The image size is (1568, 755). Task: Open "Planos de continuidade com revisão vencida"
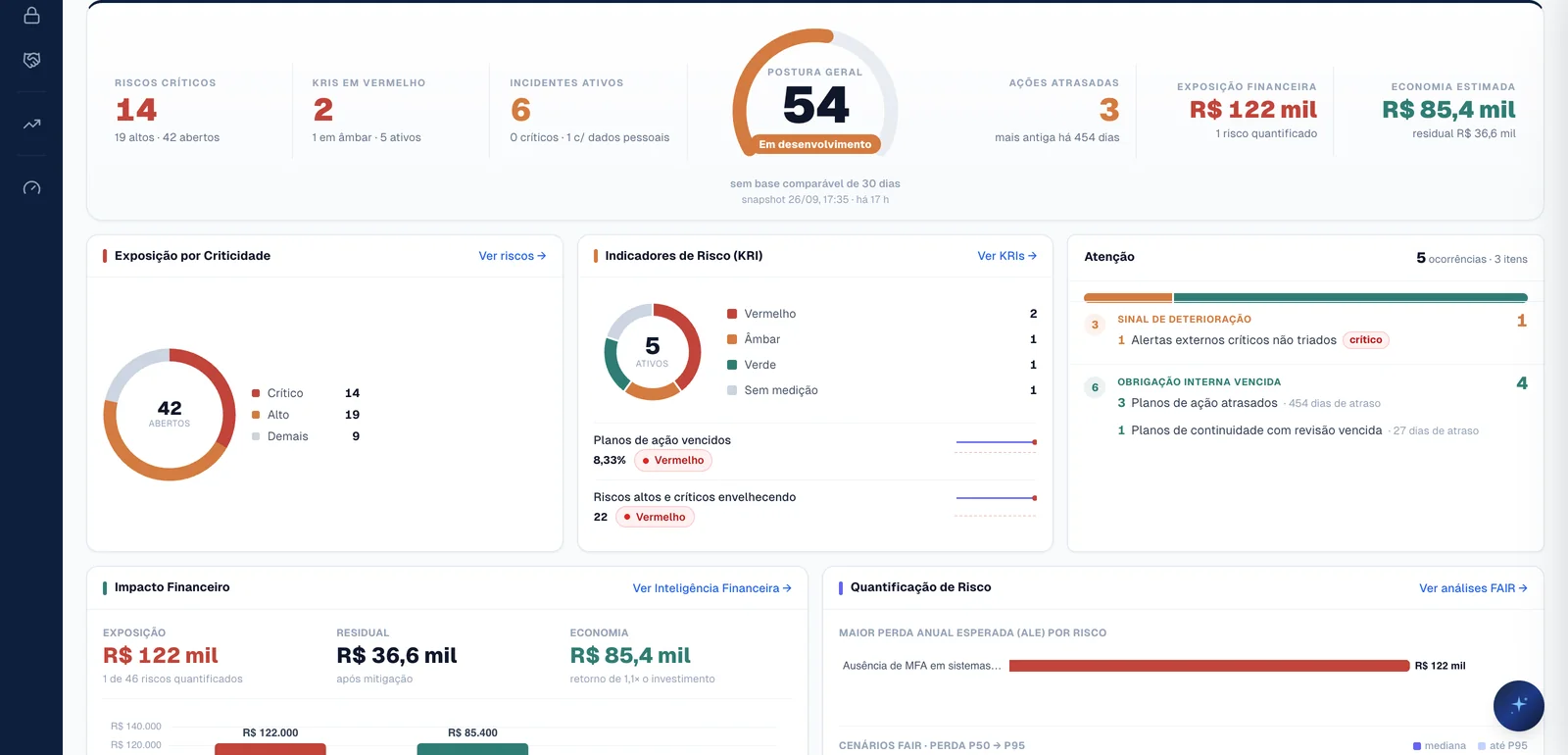(1256, 430)
